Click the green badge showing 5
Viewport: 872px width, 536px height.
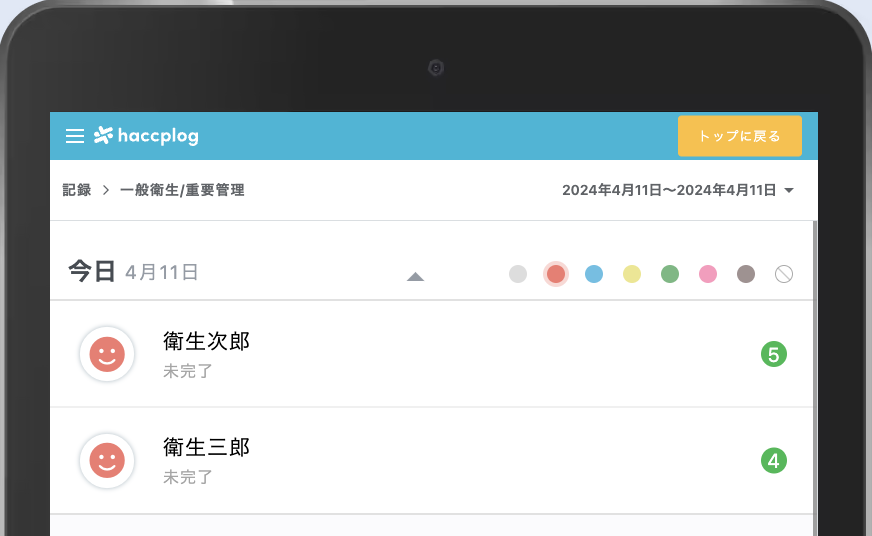click(x=773, y=354)
